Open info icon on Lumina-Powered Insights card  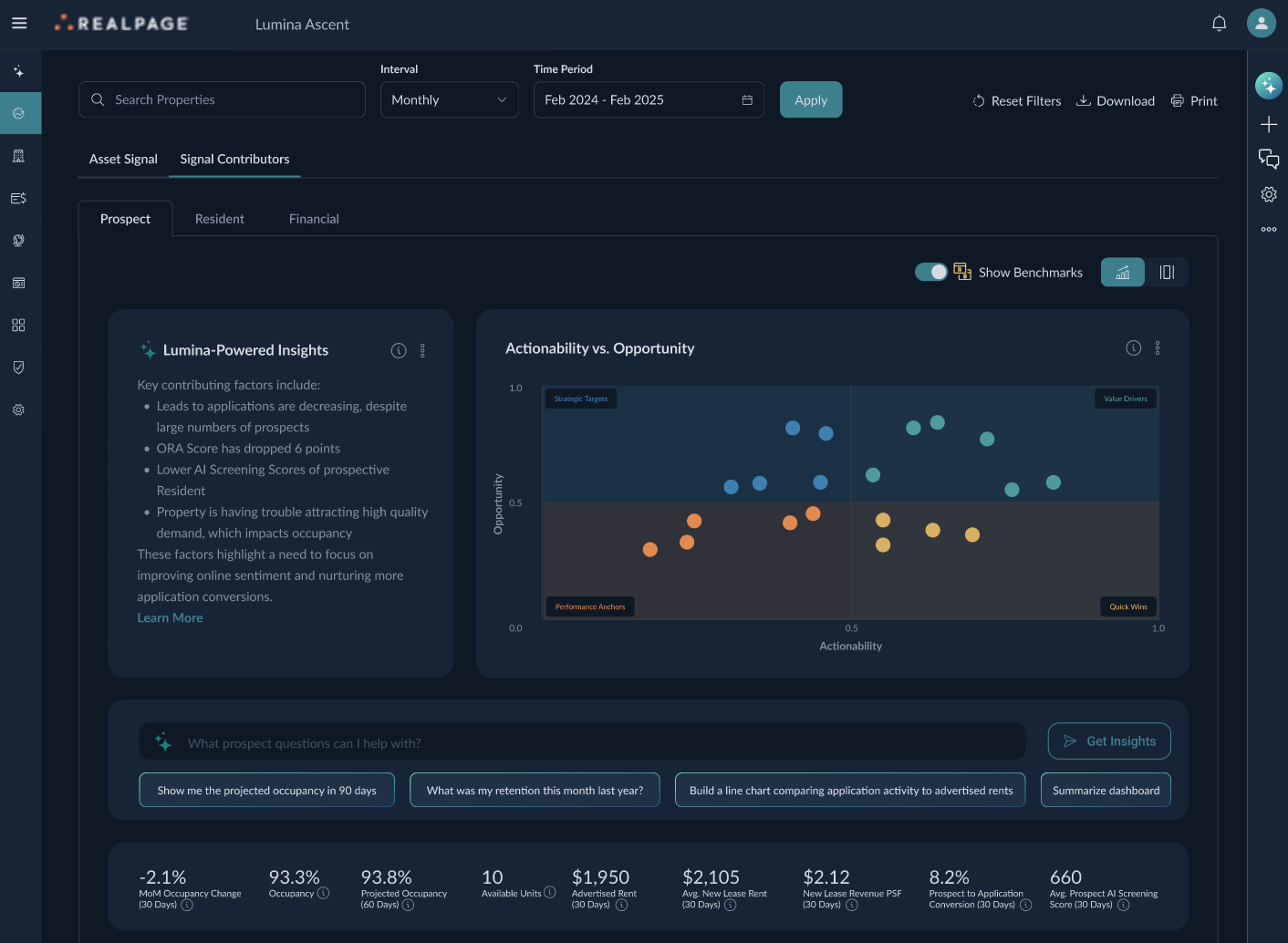399,350
